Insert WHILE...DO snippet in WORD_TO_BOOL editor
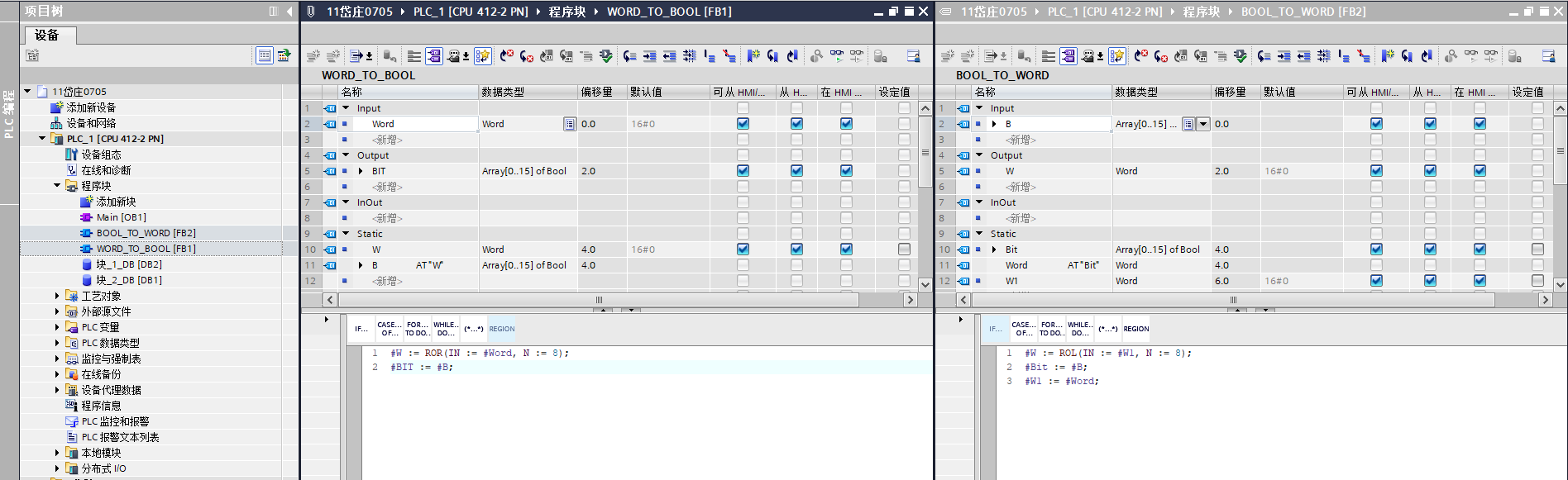Screen dimensions: 1568x480 445,329
